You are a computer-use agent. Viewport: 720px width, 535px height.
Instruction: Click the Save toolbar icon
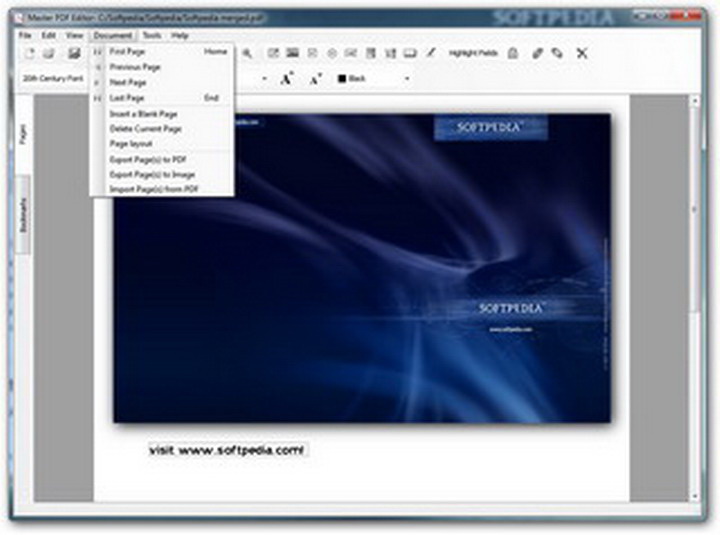click(74, 53)
